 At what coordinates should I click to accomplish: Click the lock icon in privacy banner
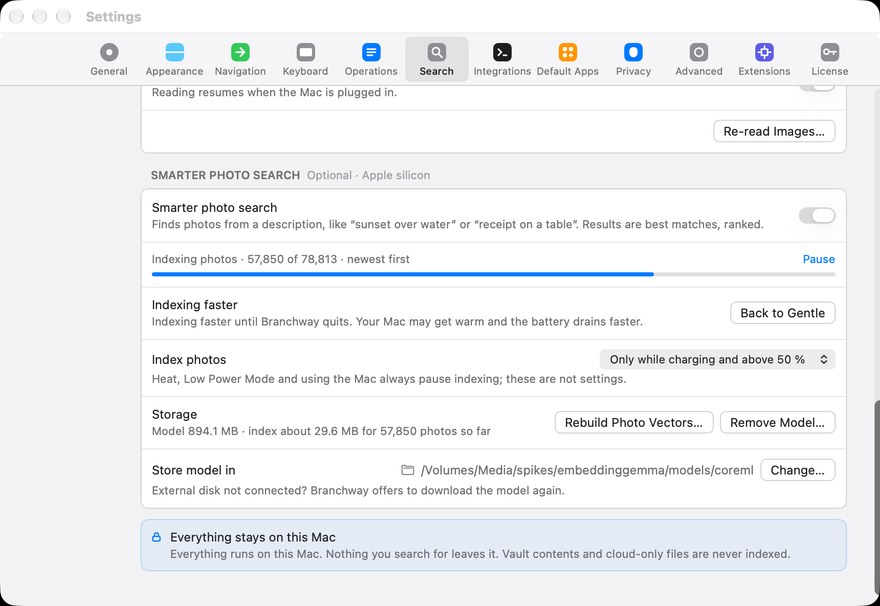point(157,537)
